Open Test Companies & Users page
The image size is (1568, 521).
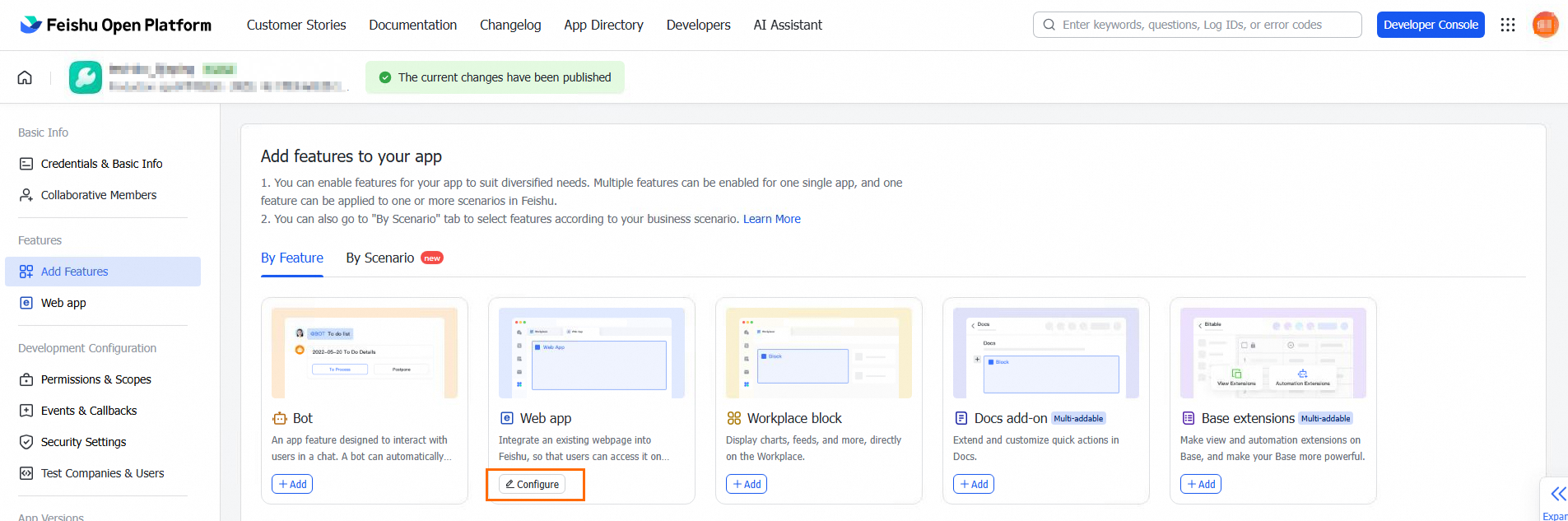point(103,473)
